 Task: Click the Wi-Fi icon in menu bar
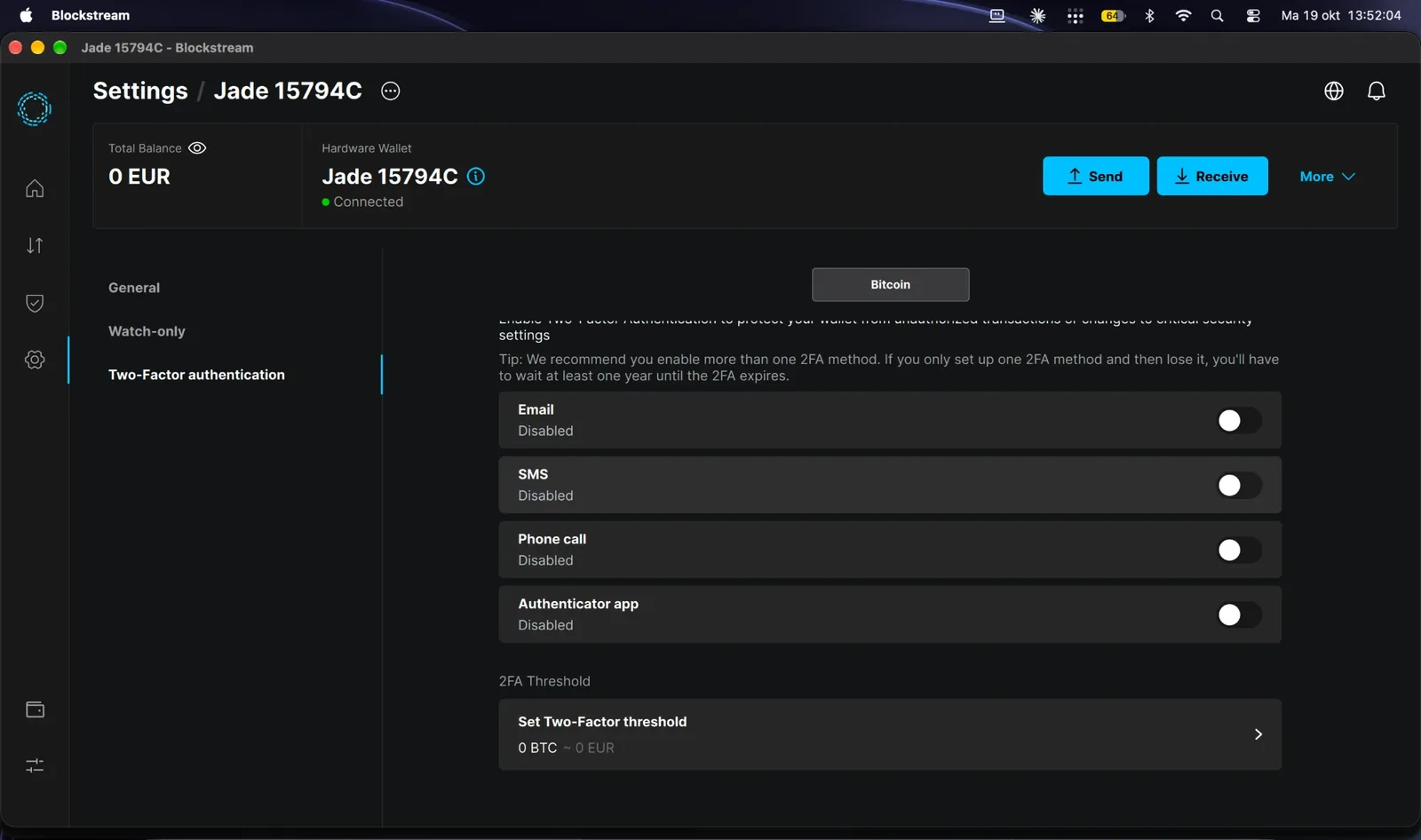click(x=1183, y=15)
